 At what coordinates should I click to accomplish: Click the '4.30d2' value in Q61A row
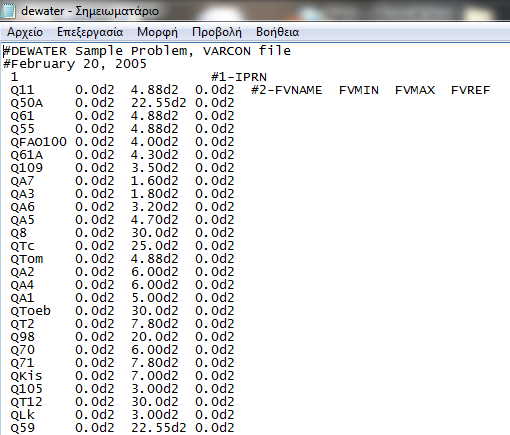click(155, 155)
